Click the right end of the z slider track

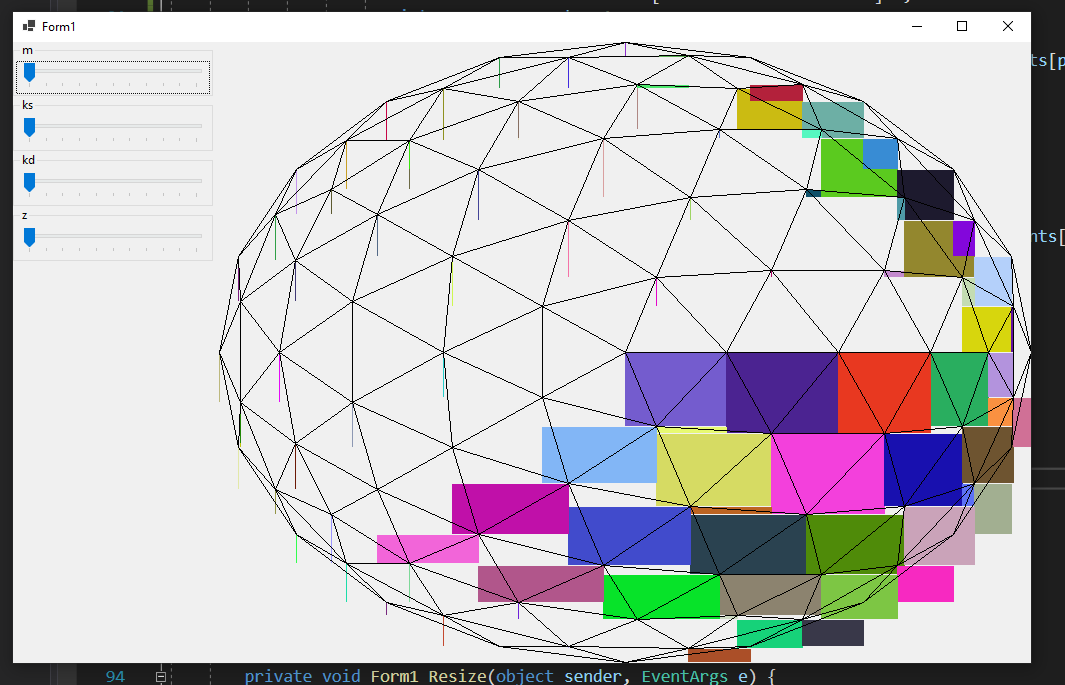tap(200, 236)
